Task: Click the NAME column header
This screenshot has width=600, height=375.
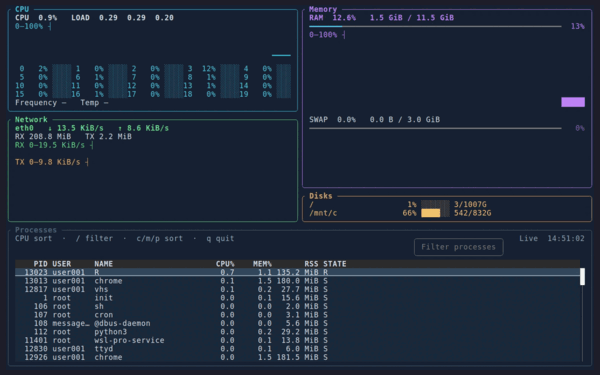Action: (104, 264)
